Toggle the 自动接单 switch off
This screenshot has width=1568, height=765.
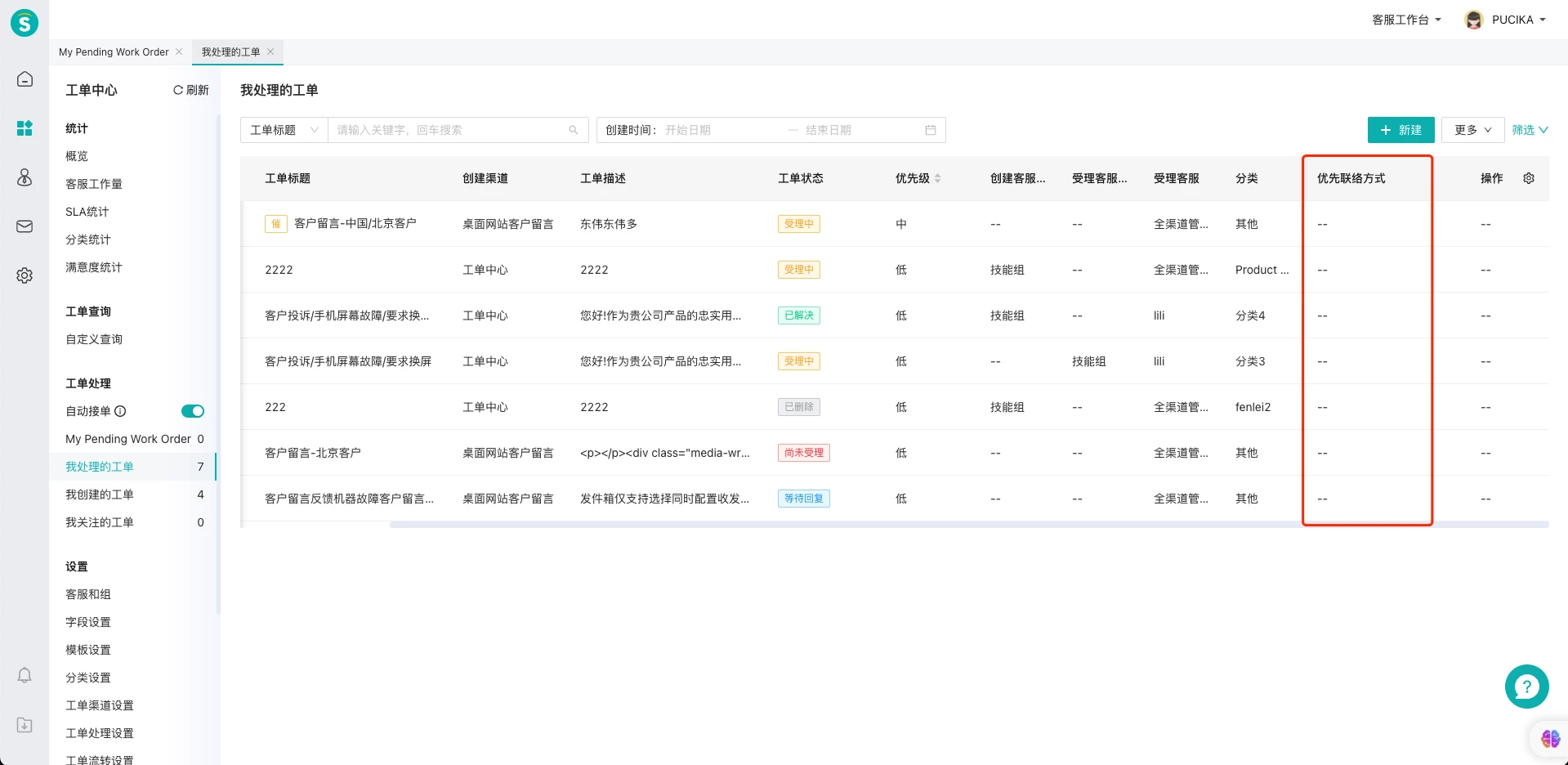193,411
